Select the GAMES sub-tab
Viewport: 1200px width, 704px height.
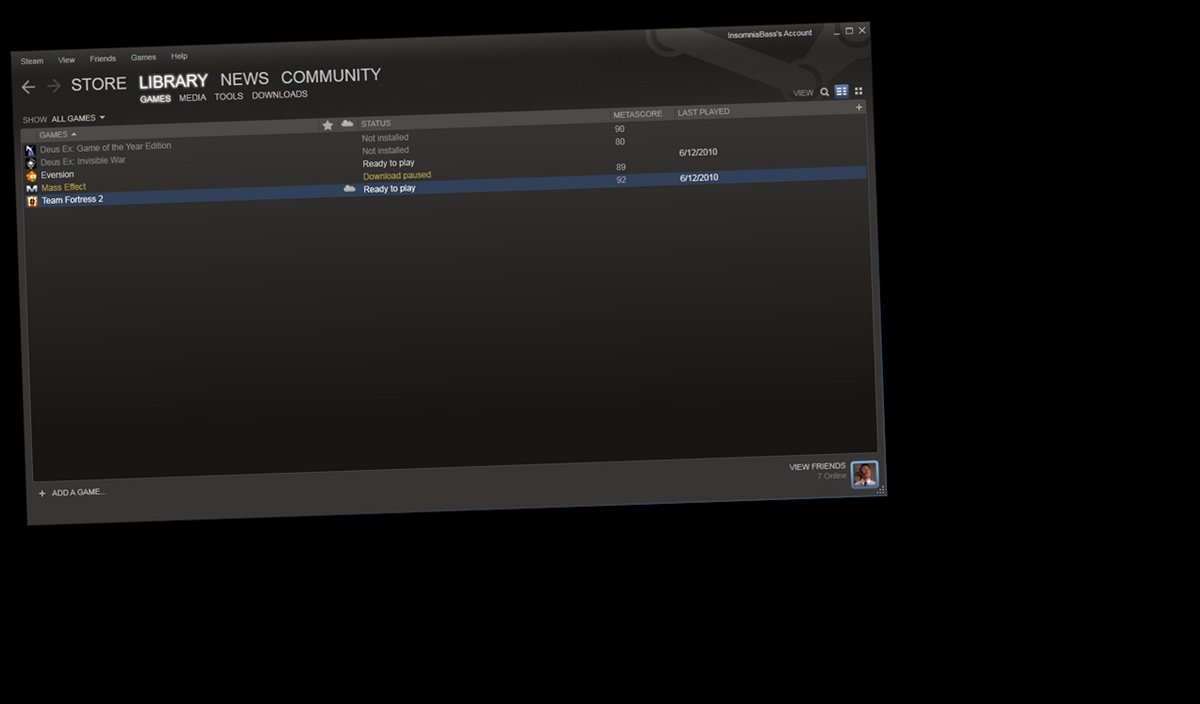pyautogui.click(x=155, y=99)
